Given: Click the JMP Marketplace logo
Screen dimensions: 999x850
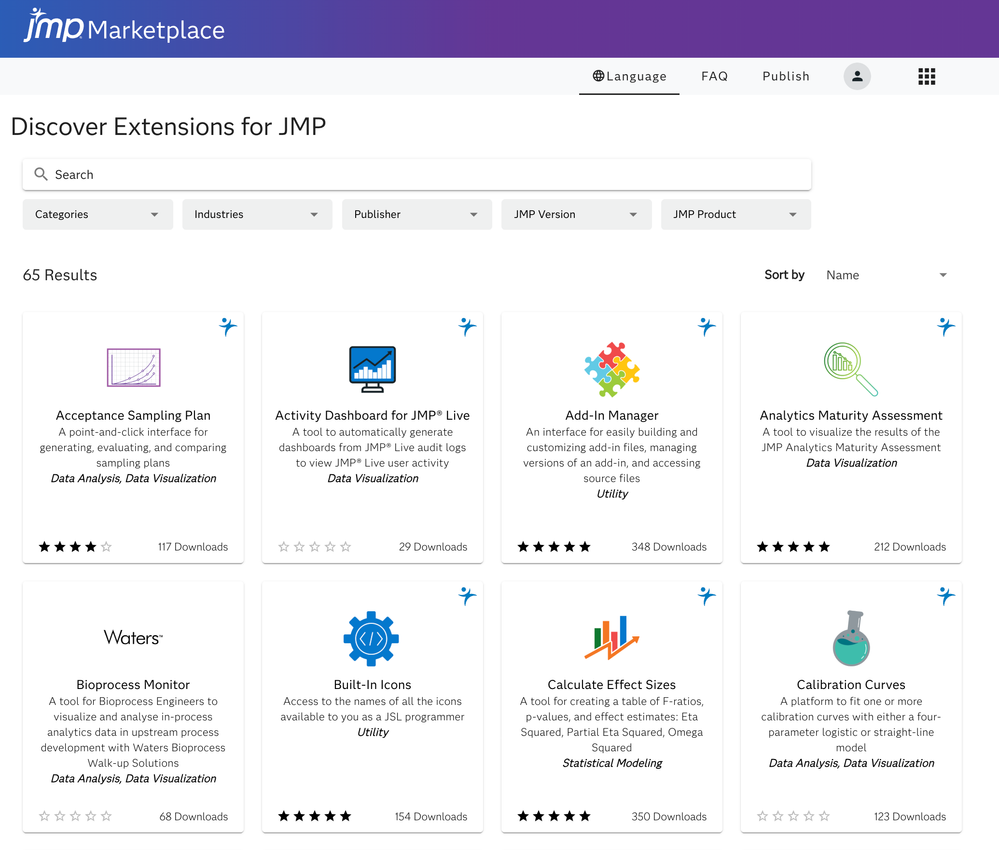Looking at the screenshot, I should 124,27.
